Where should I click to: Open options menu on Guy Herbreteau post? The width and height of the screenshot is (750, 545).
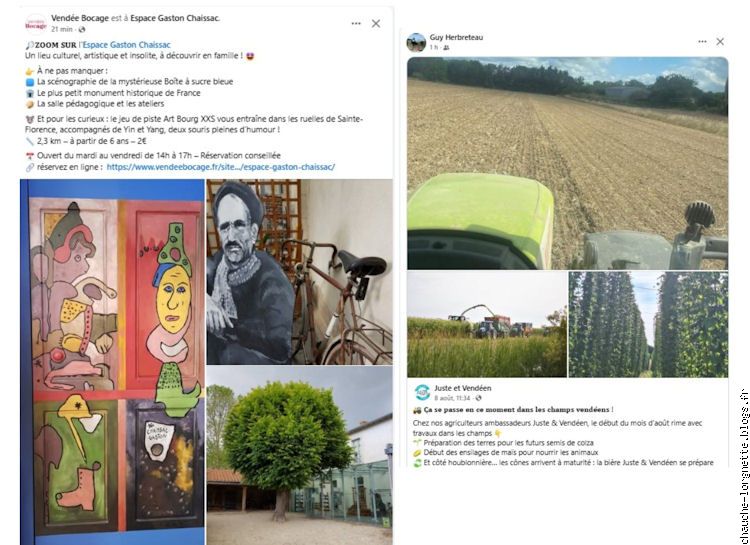point(702,42)
